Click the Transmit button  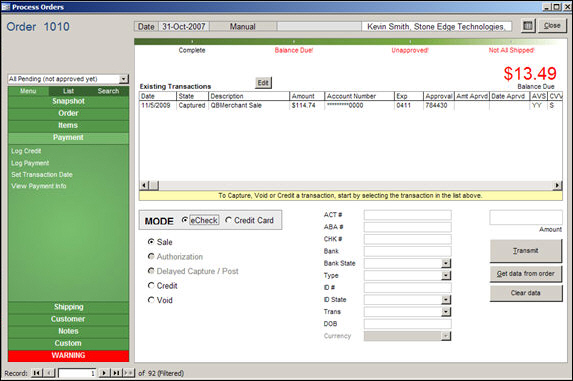pos(525,251)
